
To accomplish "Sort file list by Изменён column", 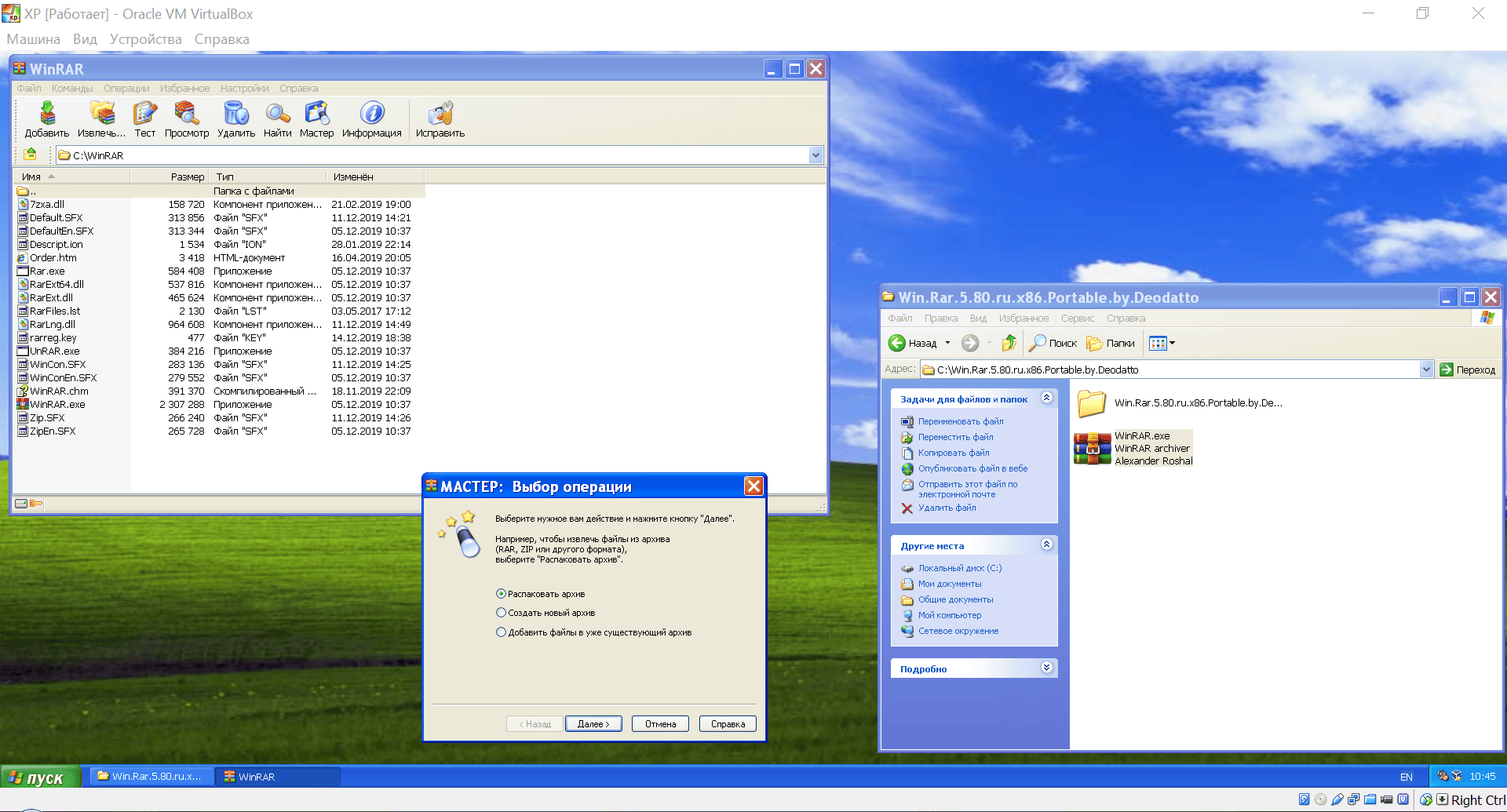I will [x=375, y=177].
